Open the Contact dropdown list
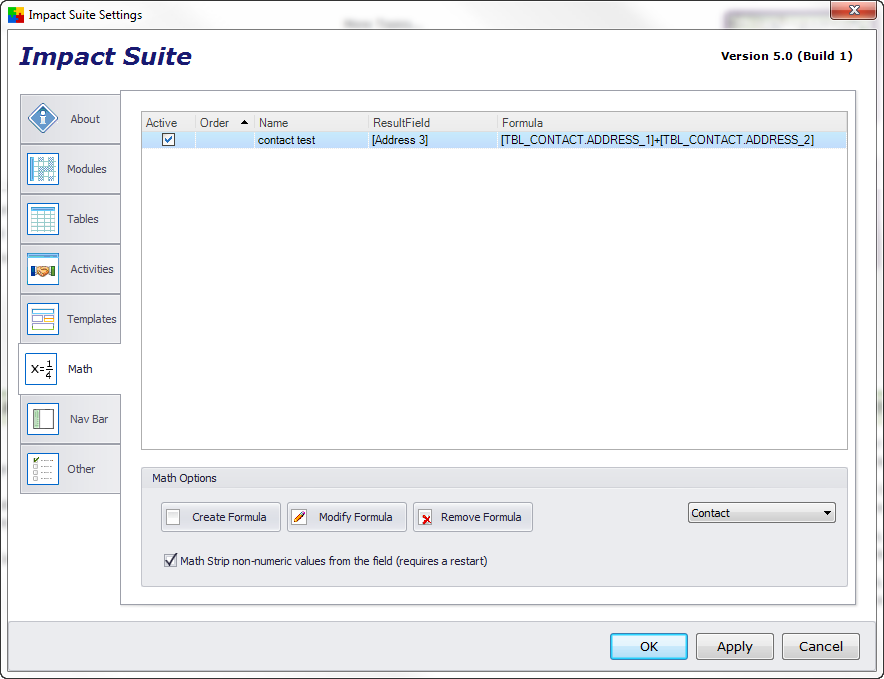The image size is (884, 679). coord(761,513)
